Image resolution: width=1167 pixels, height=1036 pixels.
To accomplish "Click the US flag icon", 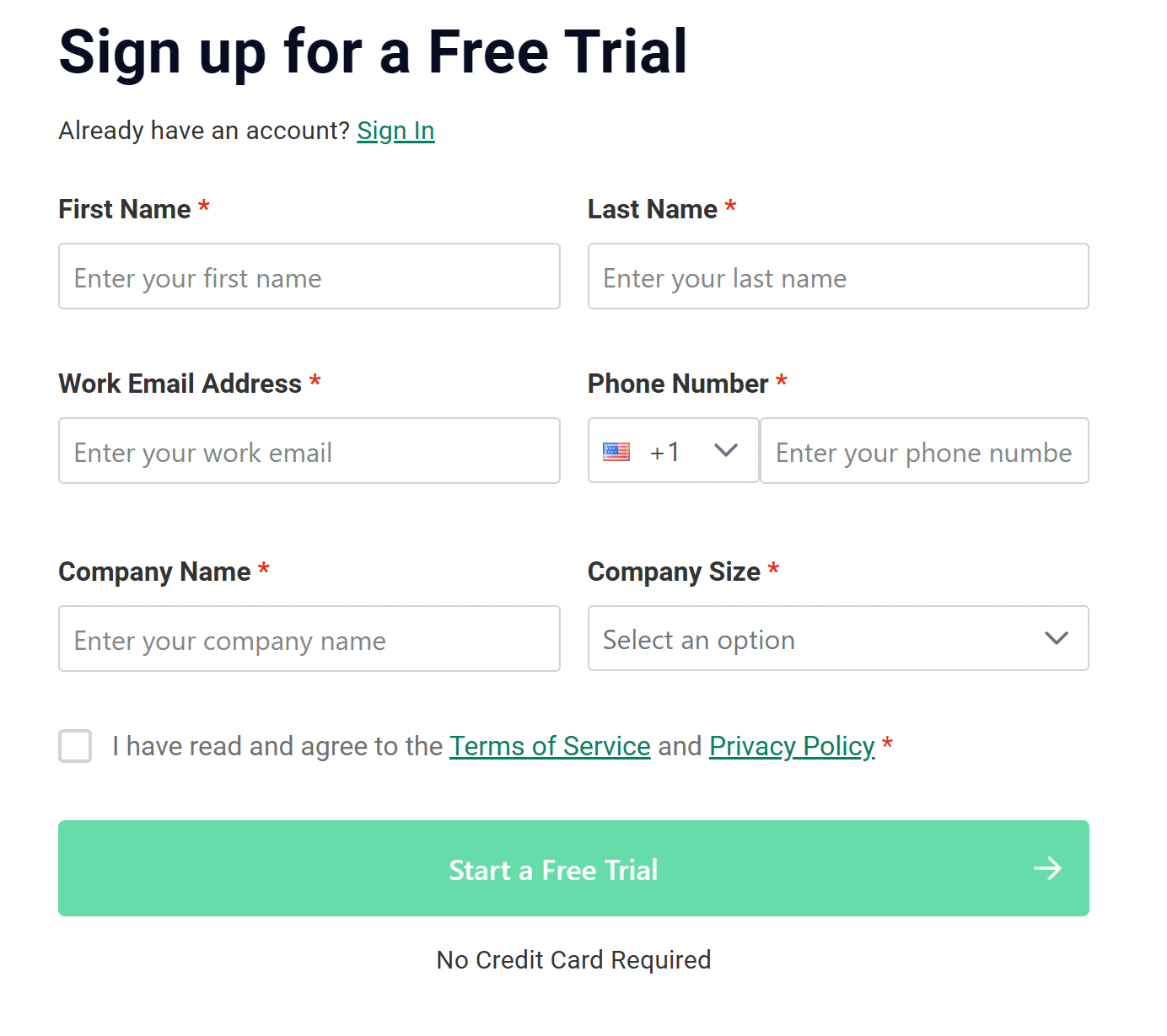I will tap(616, 452).
